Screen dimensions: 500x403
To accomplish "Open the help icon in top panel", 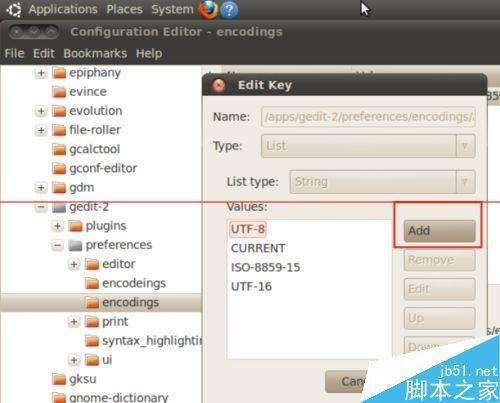I will pyautogui.click(x=229, y=9).
